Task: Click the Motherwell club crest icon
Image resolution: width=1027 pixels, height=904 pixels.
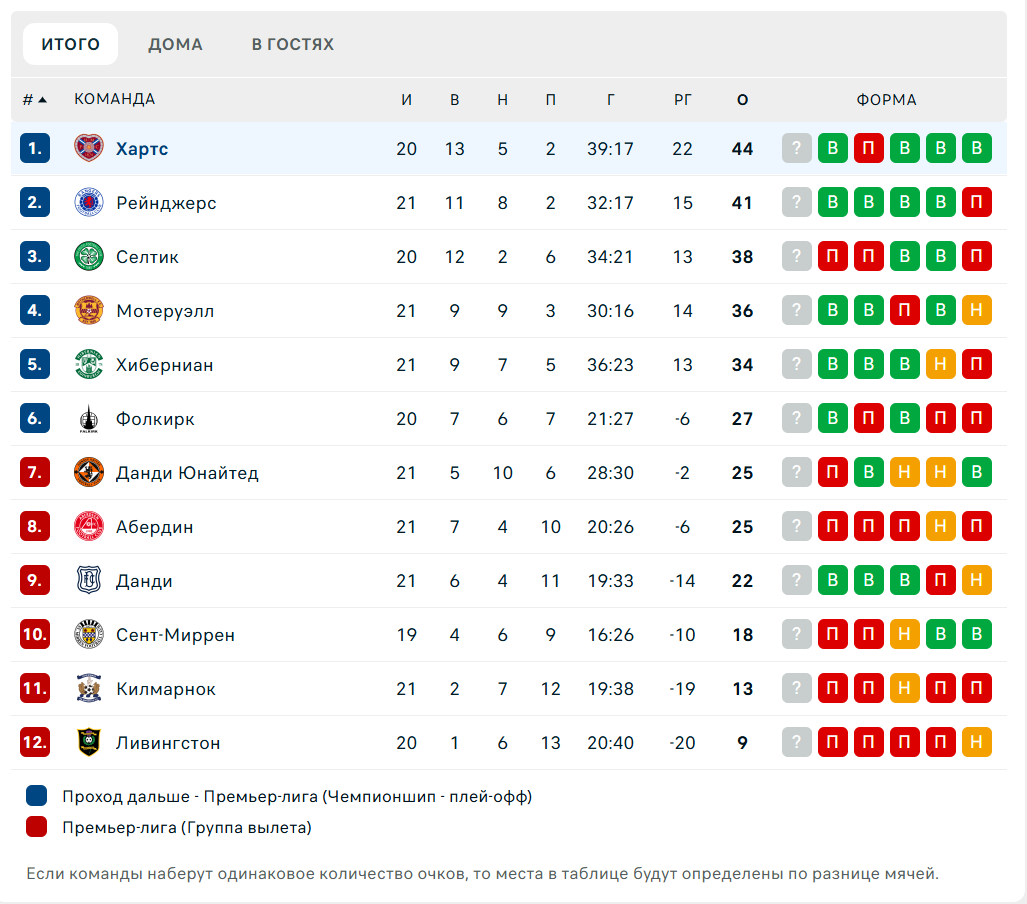Action: [x=89, y=311]
